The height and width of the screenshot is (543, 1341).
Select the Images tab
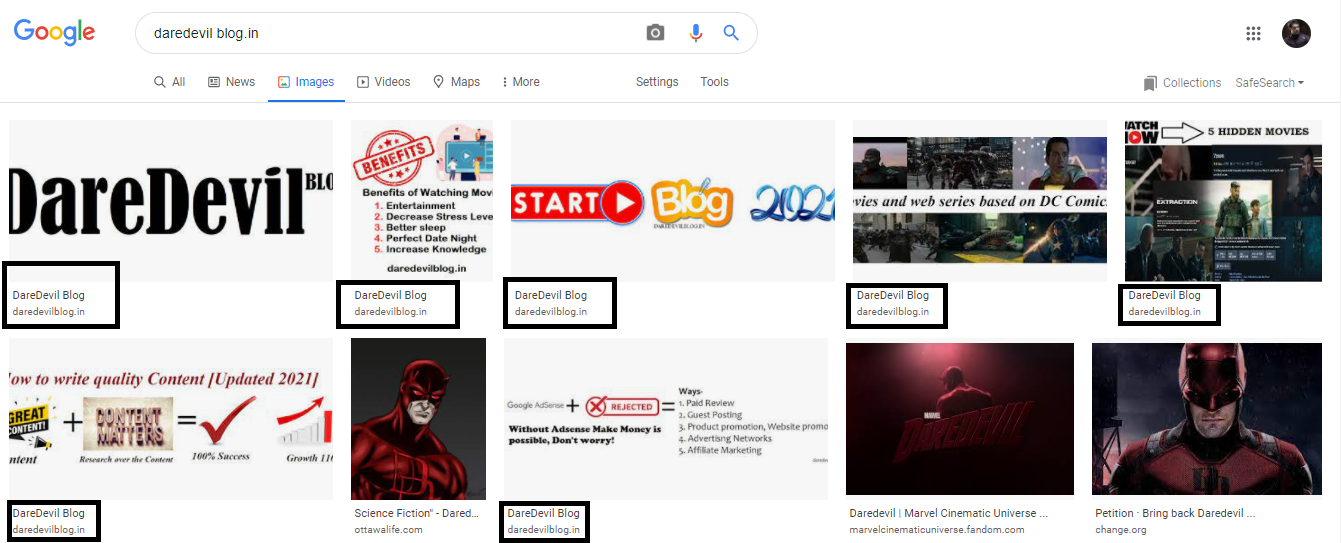coord(306,82)
